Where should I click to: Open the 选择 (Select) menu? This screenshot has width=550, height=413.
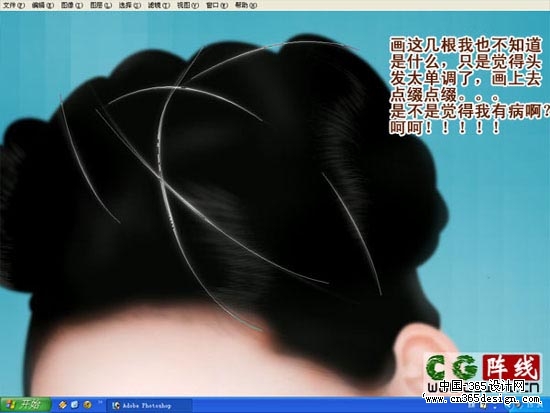coord(130,5)
